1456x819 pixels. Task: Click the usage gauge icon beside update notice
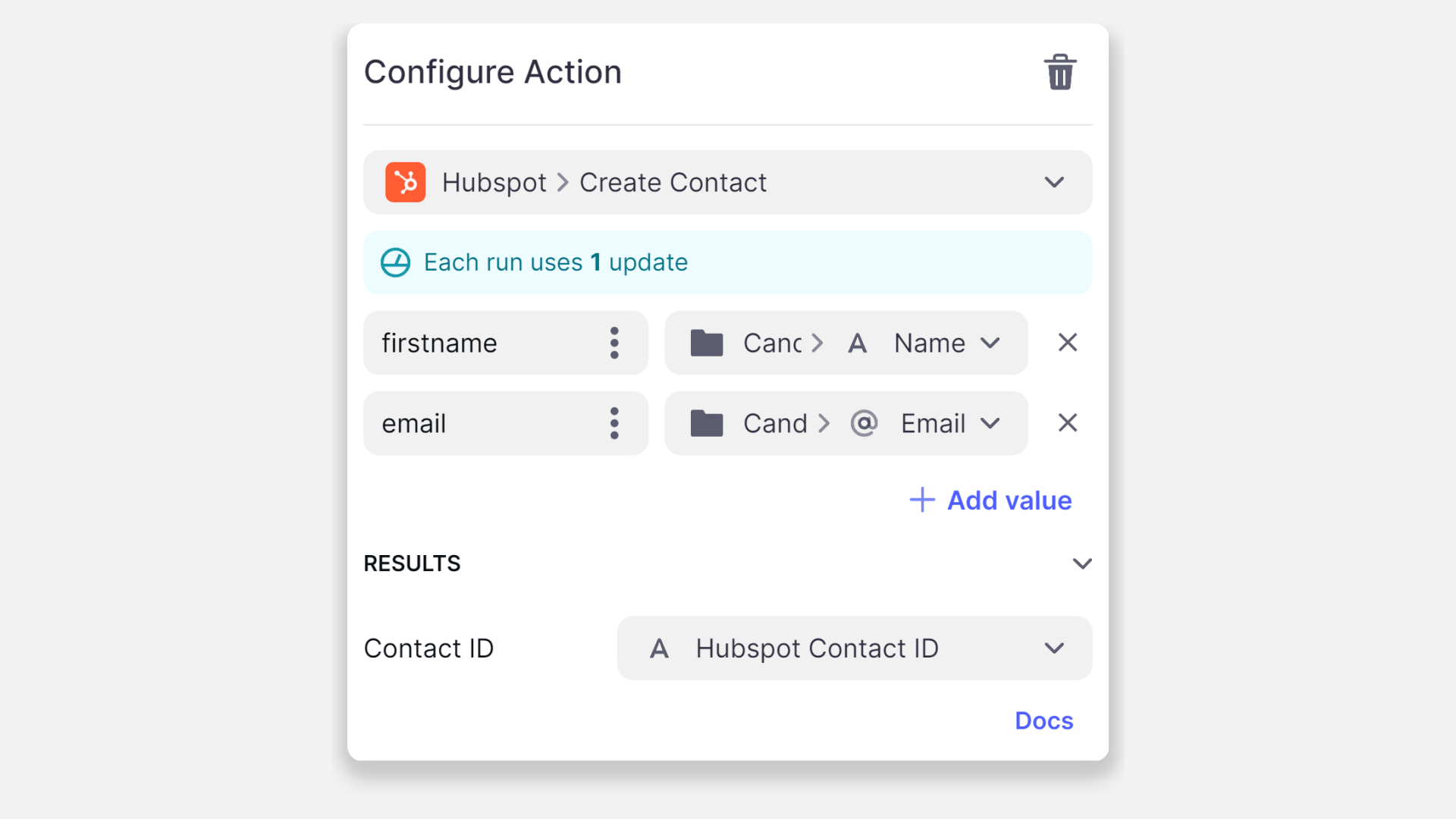tap(395, 262)
